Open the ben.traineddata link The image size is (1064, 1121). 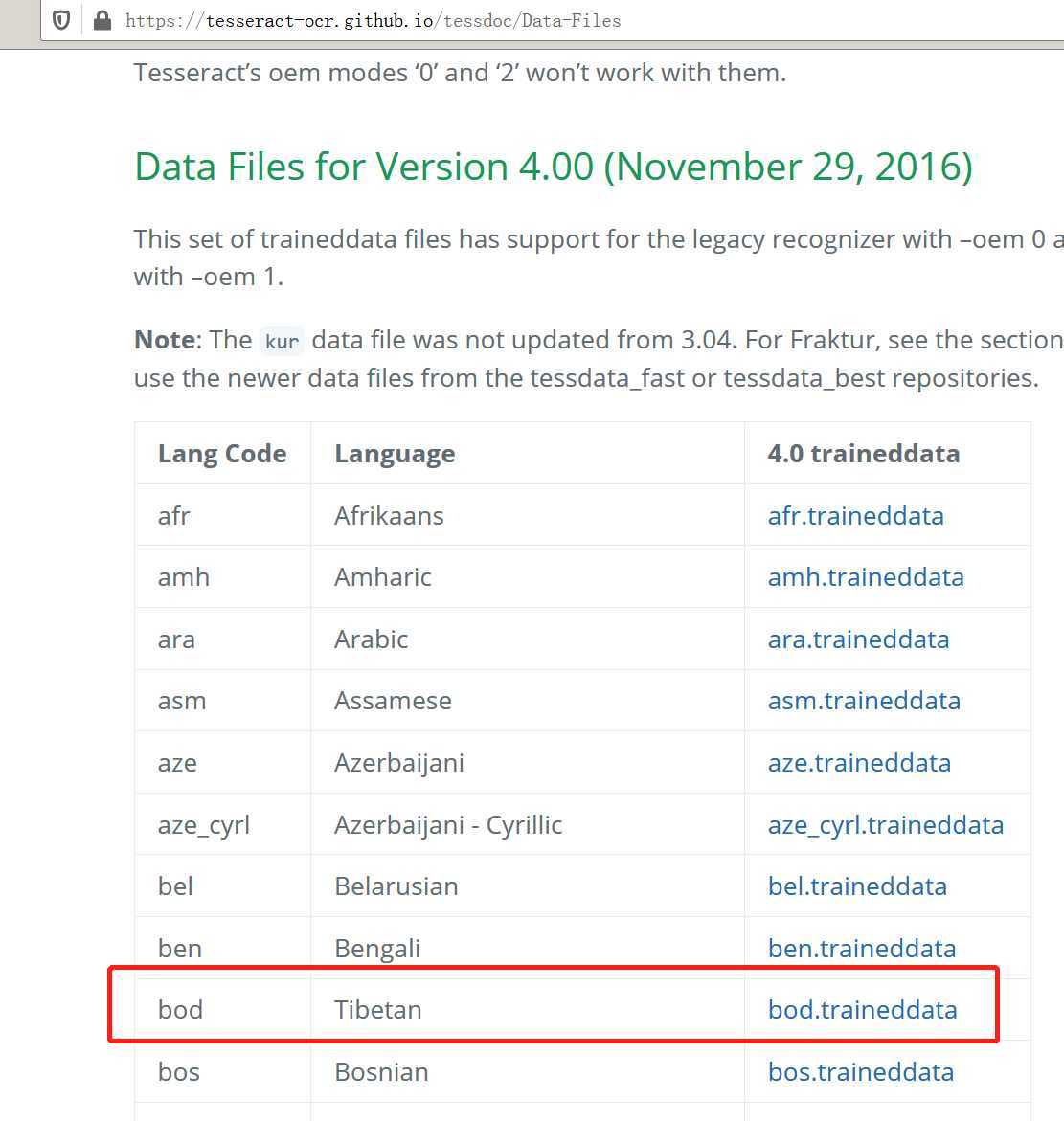point(862,949)
